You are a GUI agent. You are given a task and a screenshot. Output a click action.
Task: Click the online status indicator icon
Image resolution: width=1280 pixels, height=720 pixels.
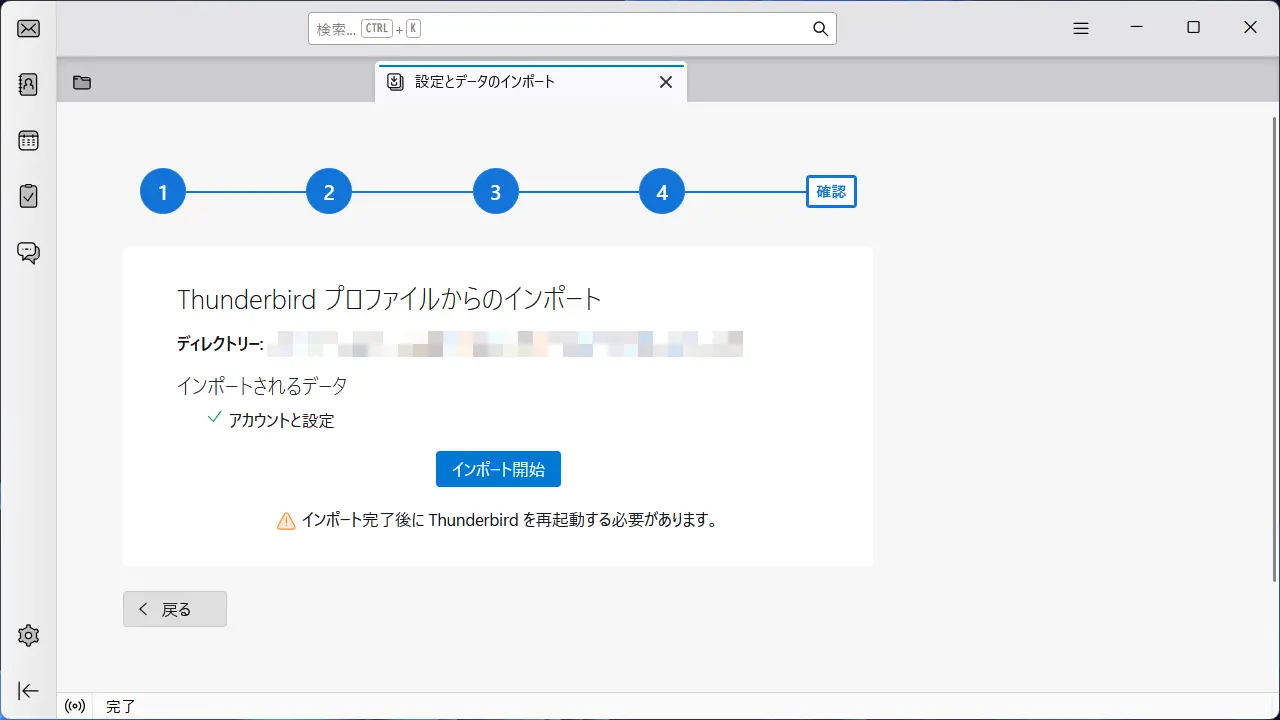[75, 706]
